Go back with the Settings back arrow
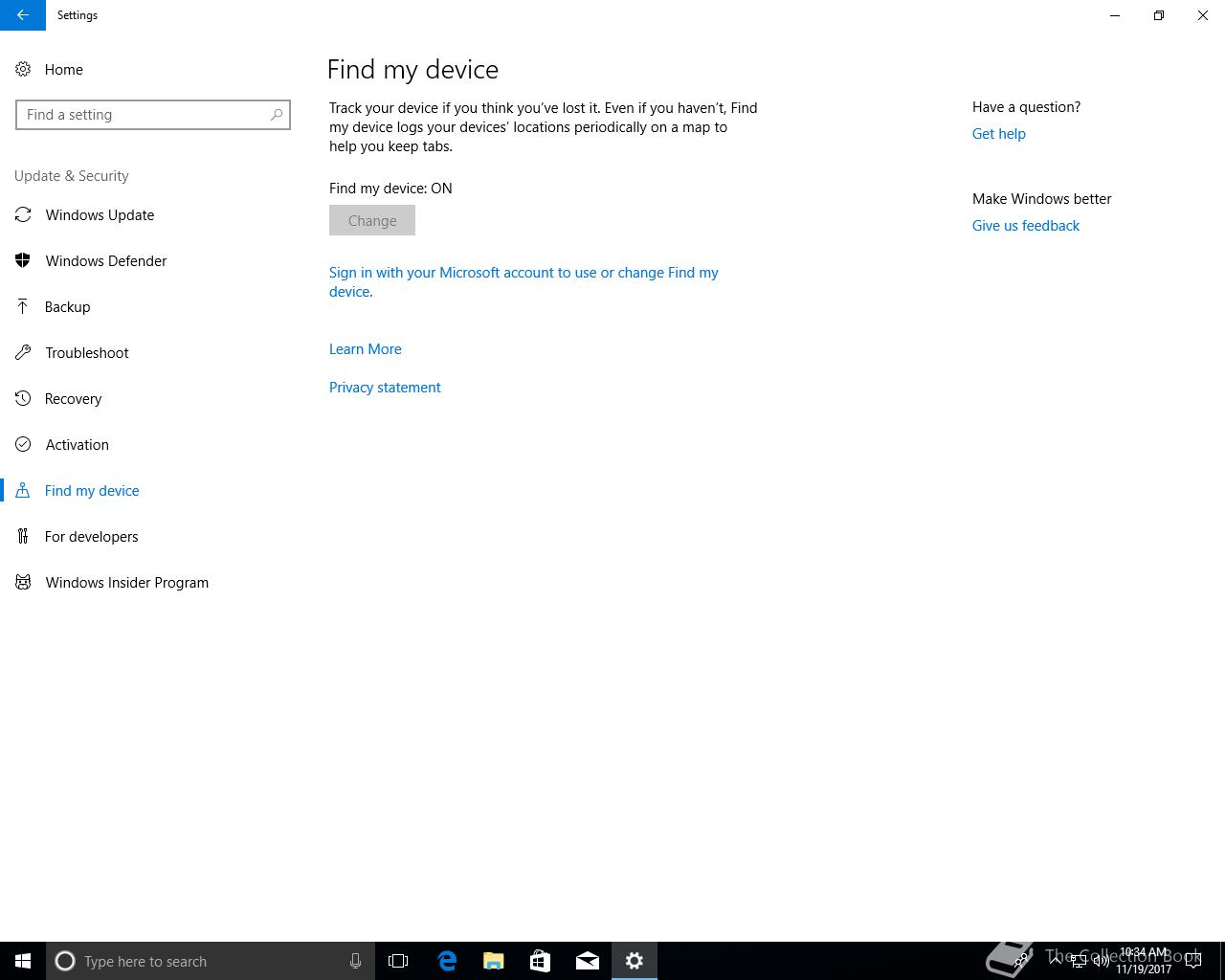The height and width of the screenshot is (980, 1225). point(23,15)
